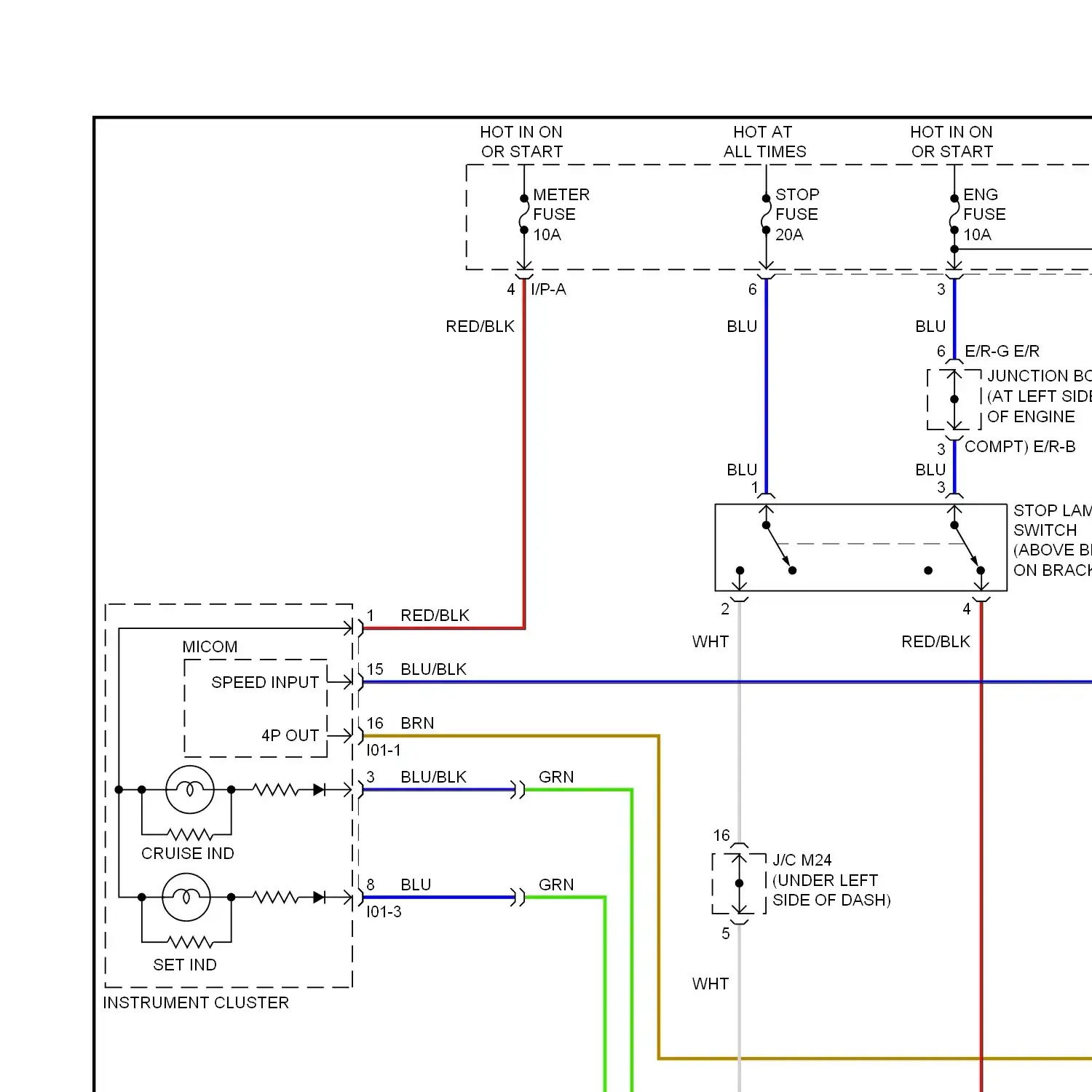Click the RED/BLK label at cluster pin 1
The image size is (1092, 1092).
click(x=435, y=615)
